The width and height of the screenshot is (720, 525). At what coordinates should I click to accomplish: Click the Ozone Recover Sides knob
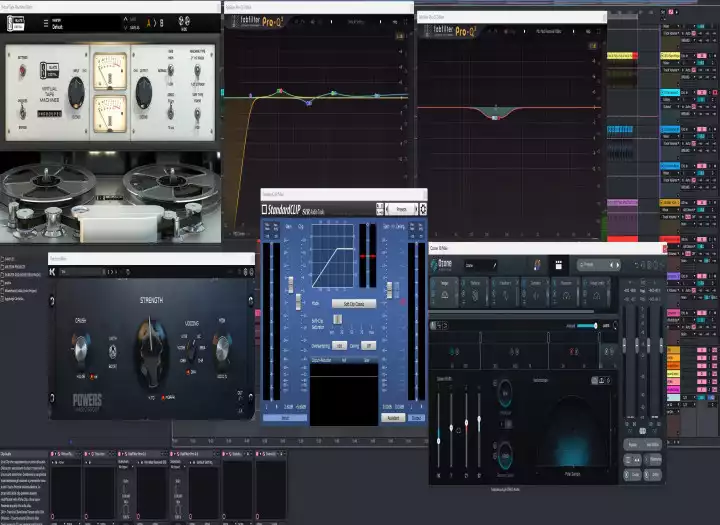point(505,456)
